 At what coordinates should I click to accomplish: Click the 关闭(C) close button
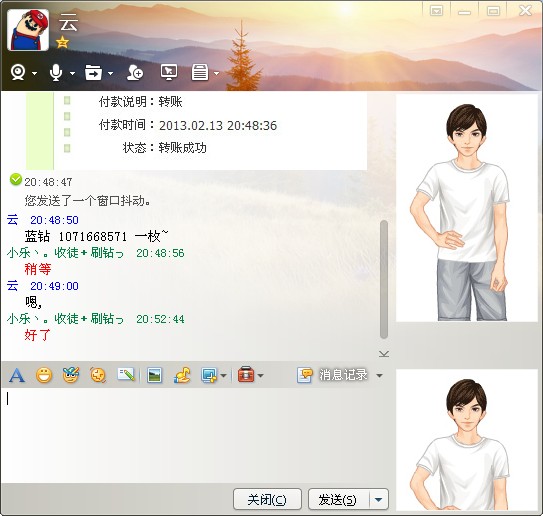(267, 499)
